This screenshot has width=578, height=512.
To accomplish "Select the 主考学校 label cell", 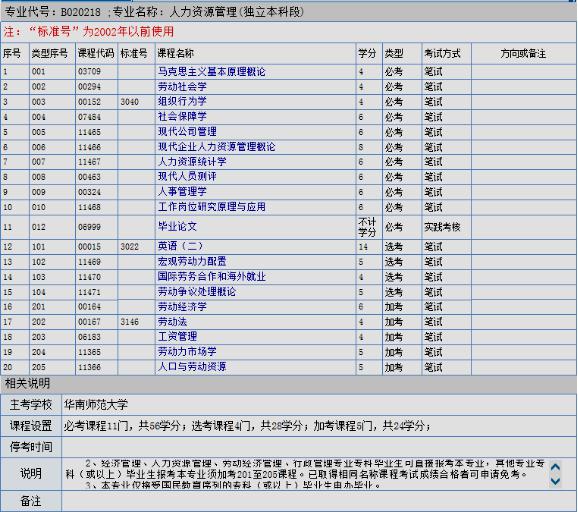I will [x=31, y=405].
